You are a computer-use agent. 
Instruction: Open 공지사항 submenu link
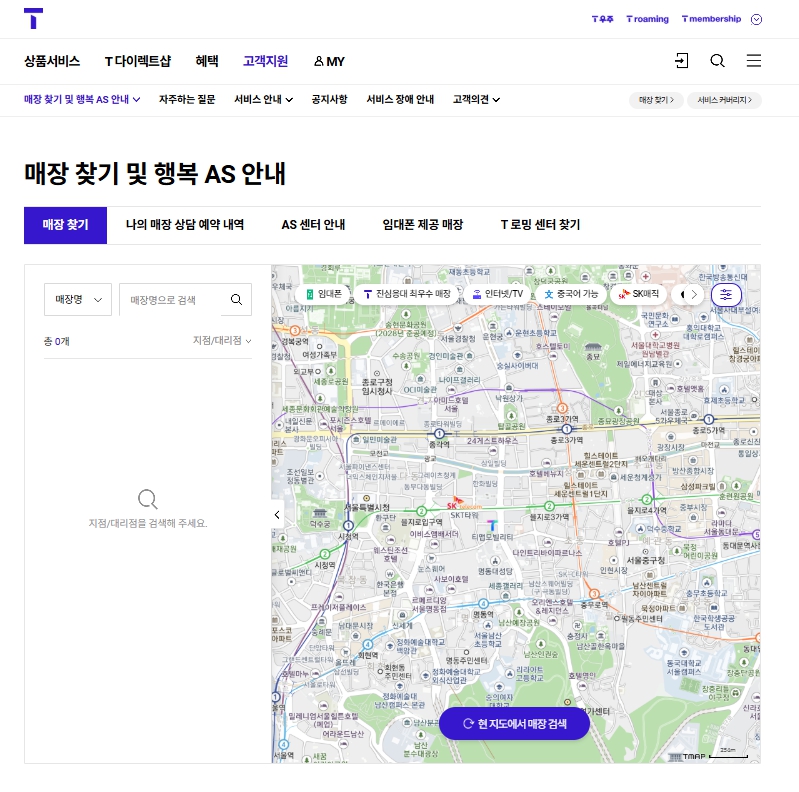pos(329,99)
